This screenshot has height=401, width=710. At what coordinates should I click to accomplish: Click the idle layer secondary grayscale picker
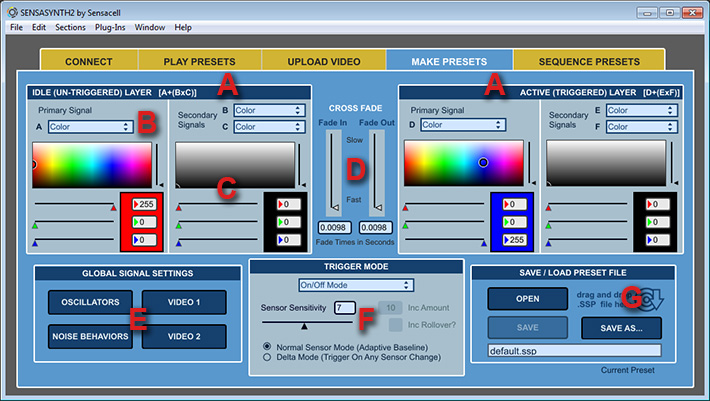click(235, 165)
